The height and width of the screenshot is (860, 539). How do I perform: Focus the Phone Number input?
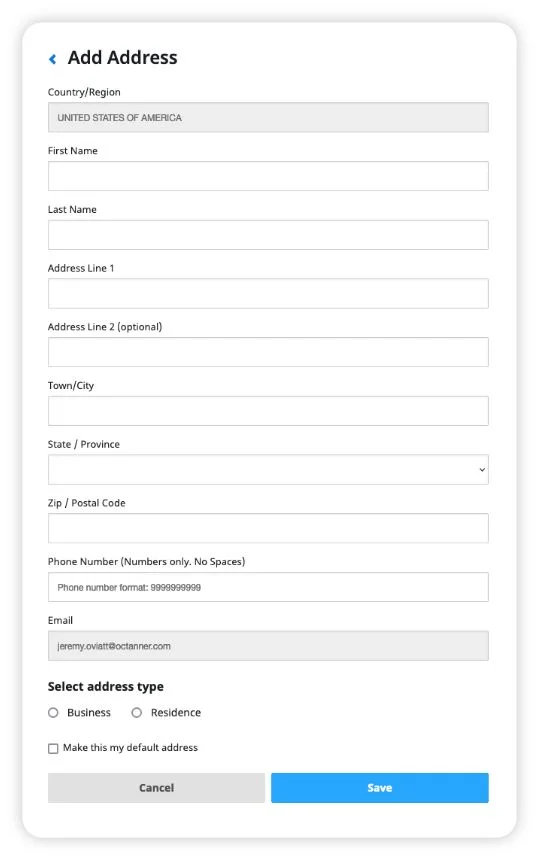[x=268, y=587]
